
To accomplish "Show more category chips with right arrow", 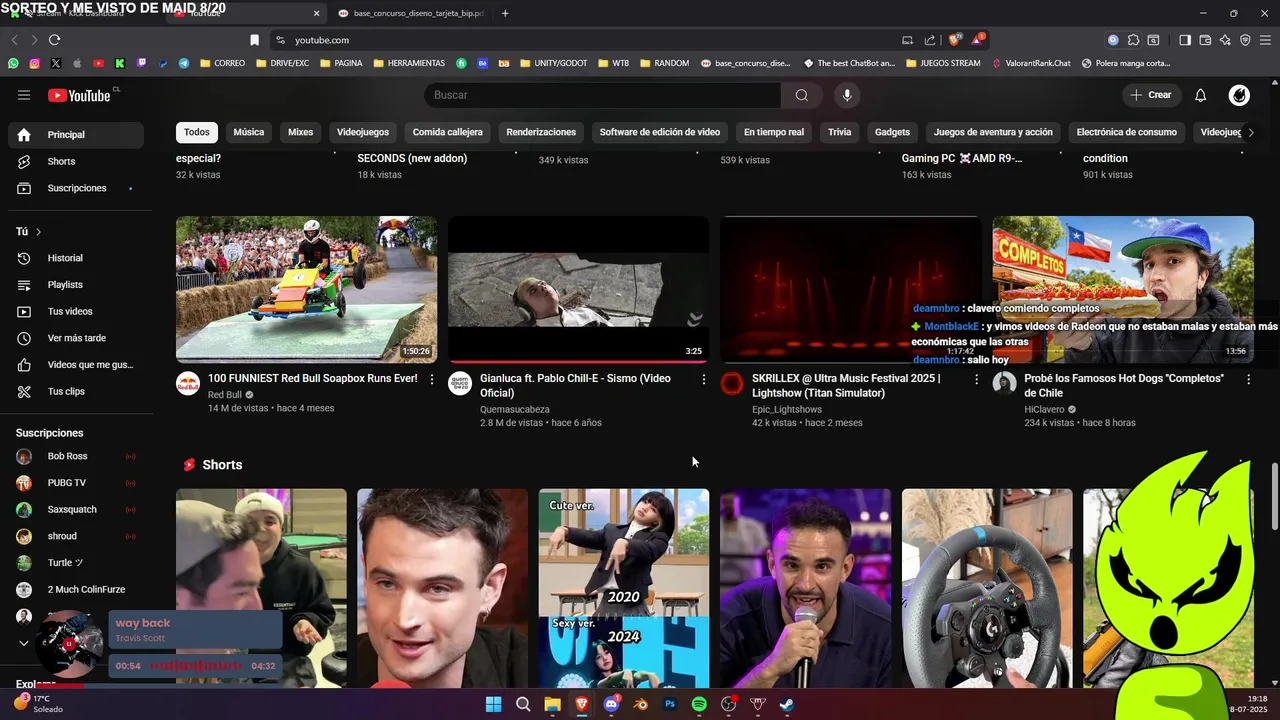I will coord(1250,132).
